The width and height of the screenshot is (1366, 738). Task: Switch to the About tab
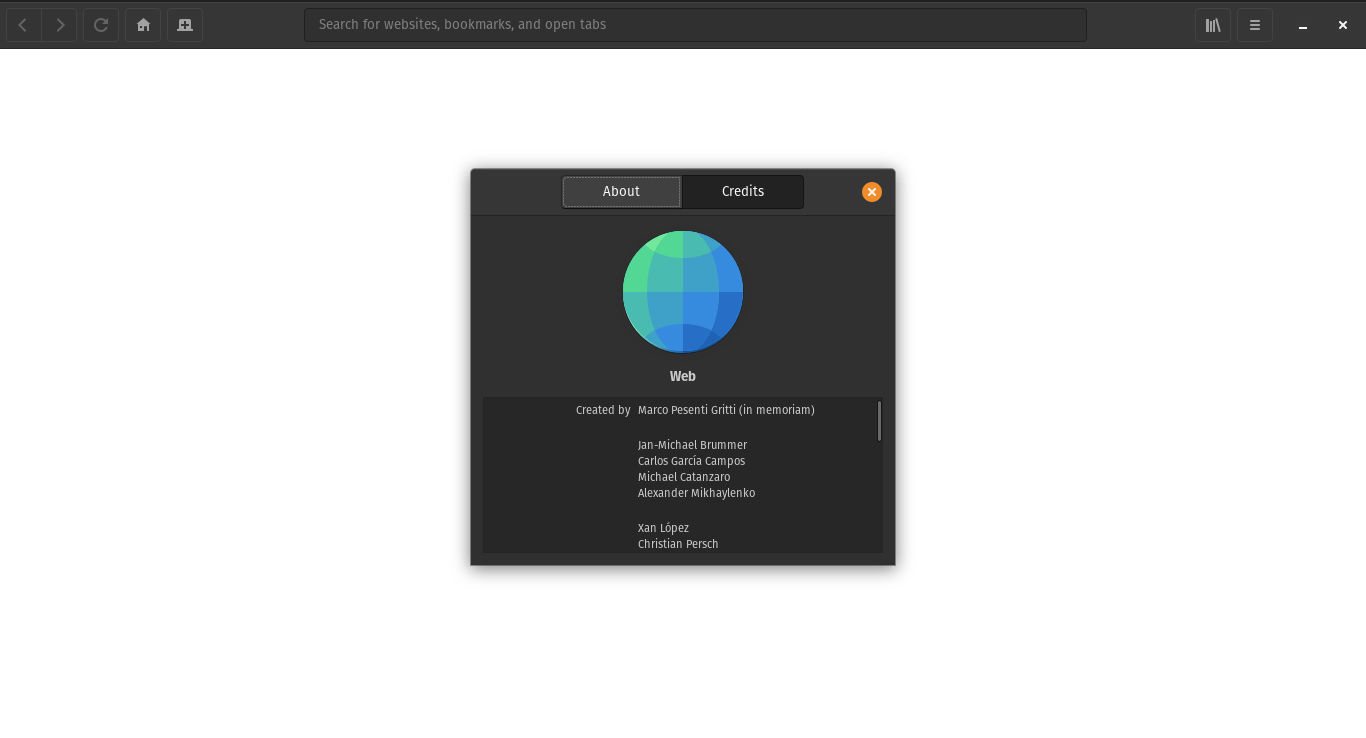click(x=621, y=191)
